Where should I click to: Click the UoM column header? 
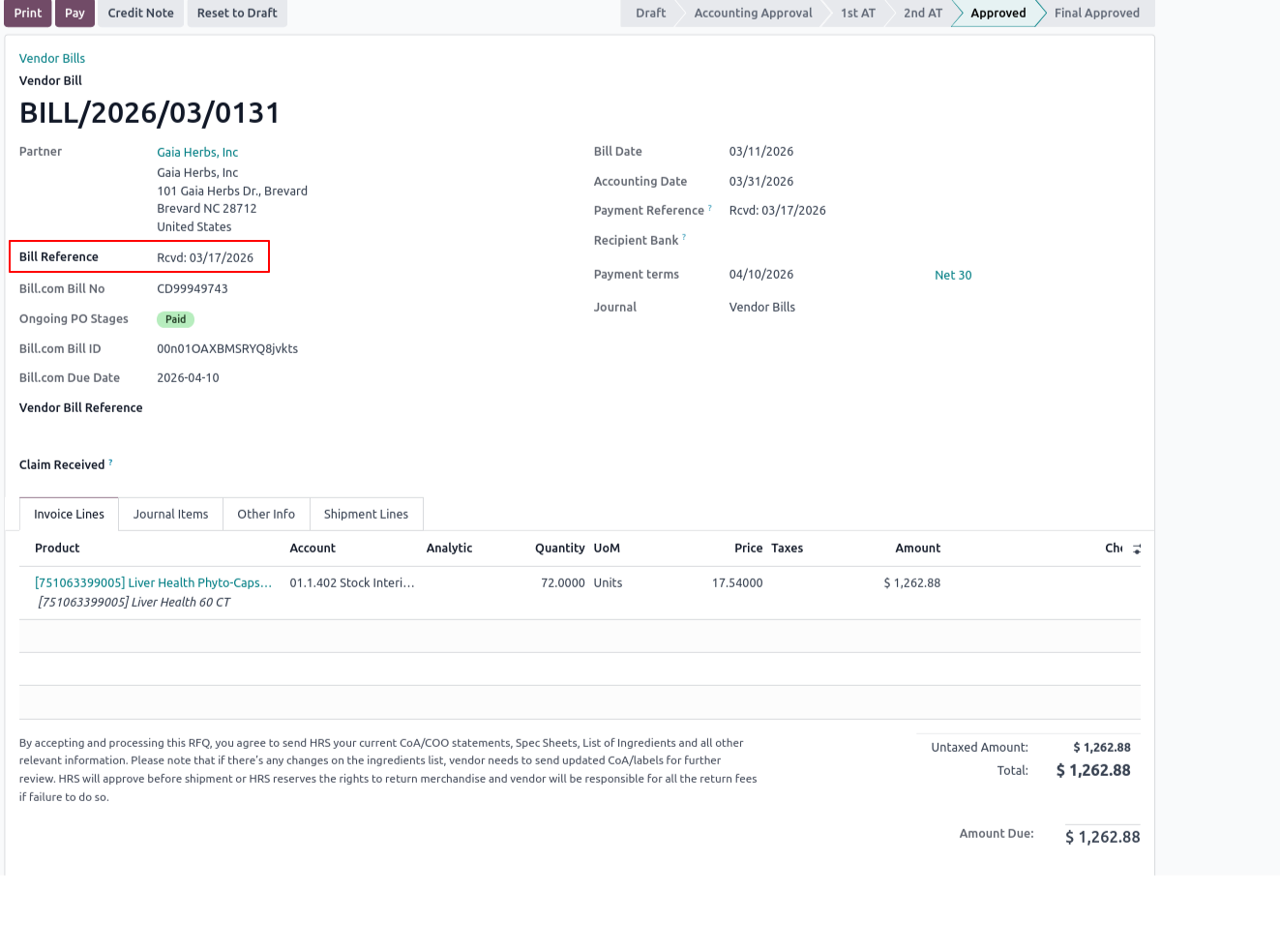click(607, 548)
